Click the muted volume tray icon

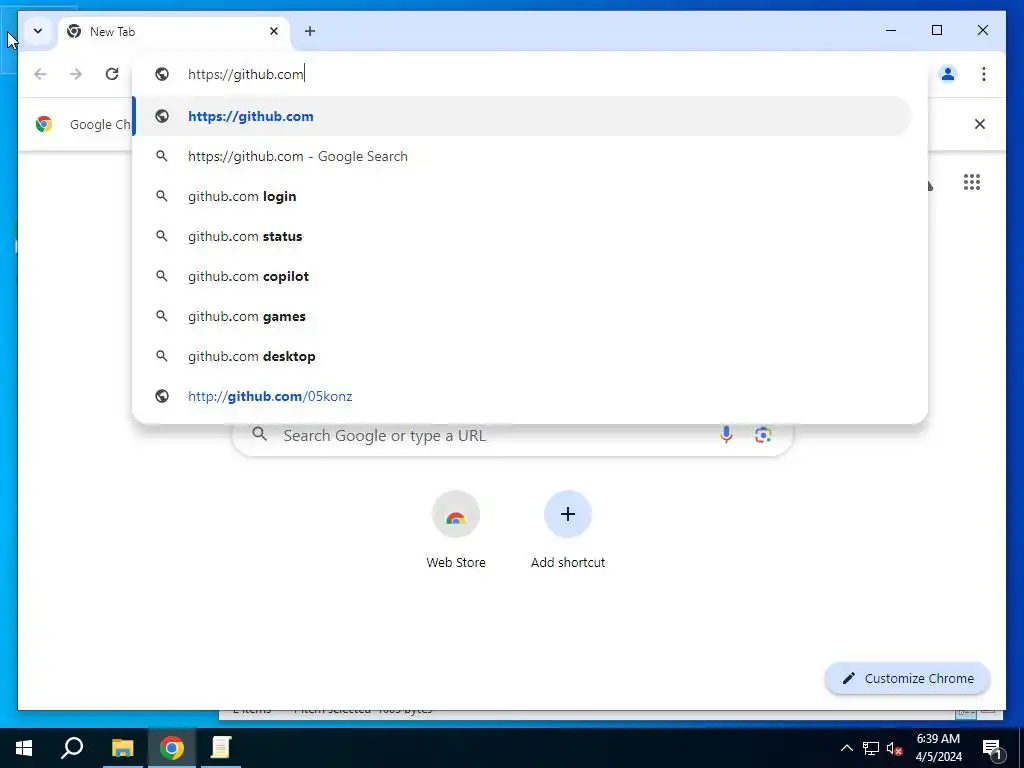click(894, 748)
